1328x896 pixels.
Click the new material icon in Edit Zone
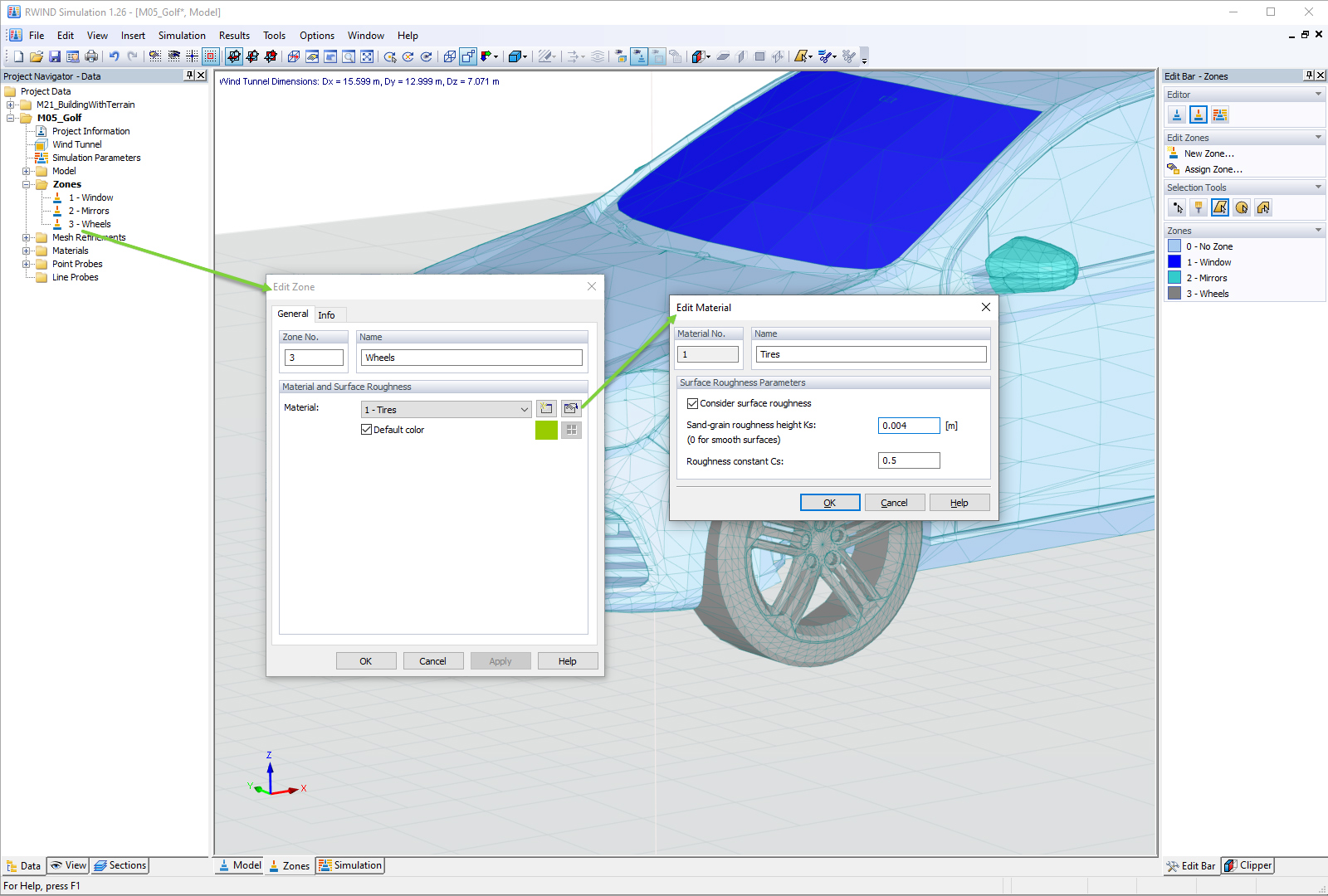546,408
